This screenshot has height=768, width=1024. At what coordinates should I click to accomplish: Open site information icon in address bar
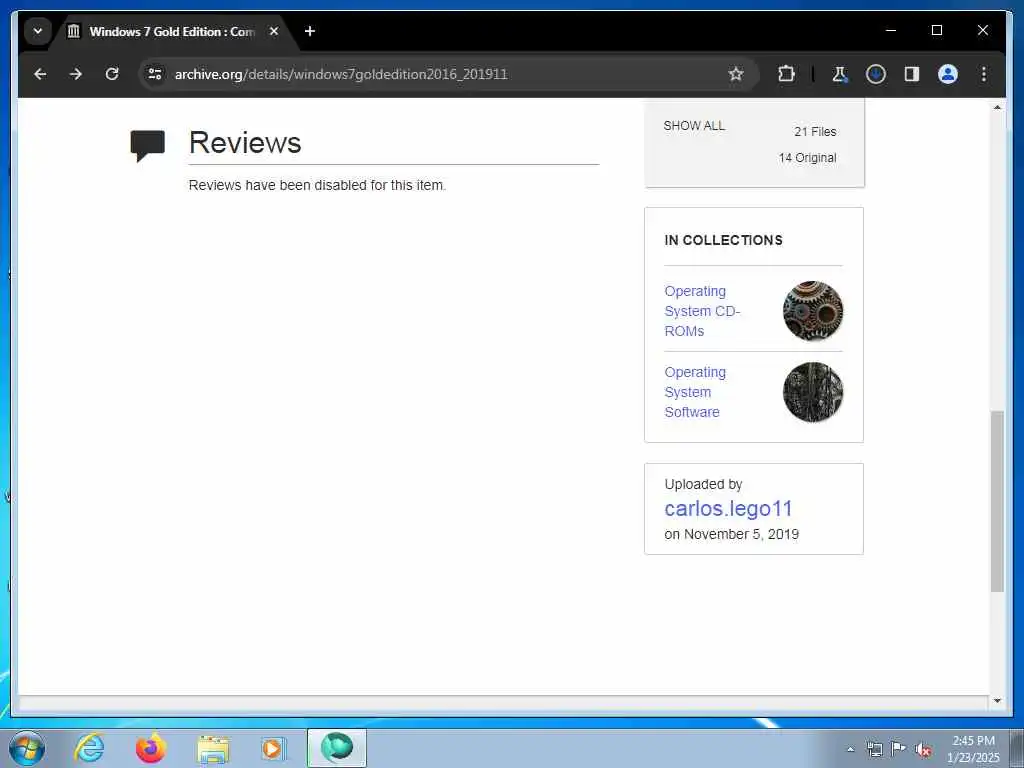[155, 74]
